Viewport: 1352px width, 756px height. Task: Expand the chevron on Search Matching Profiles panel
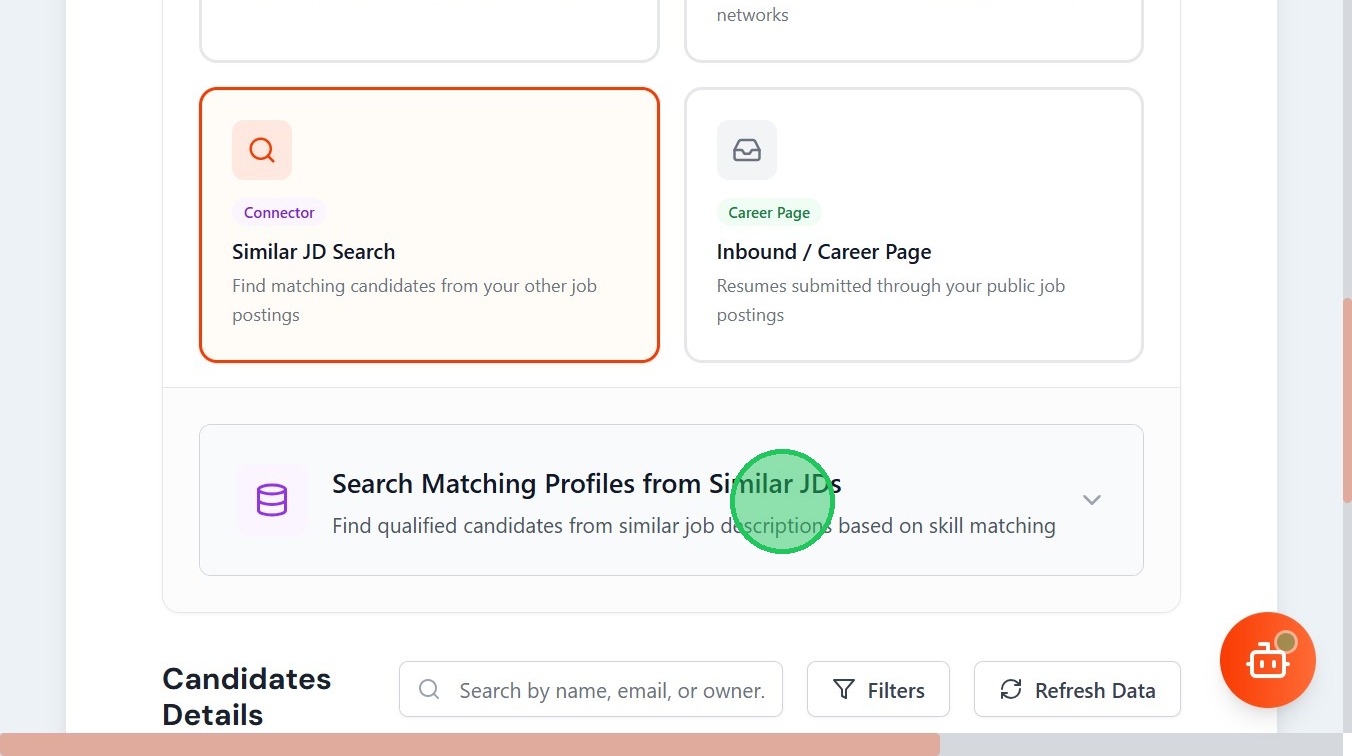1092,500
